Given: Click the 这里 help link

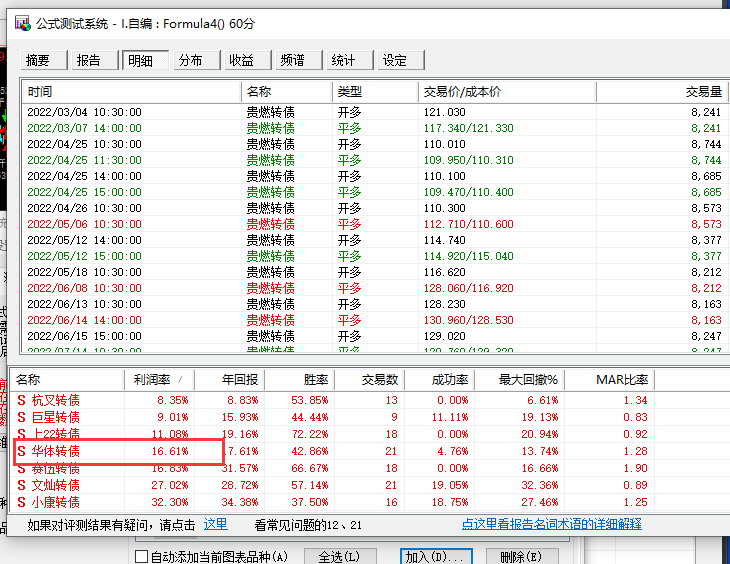Looking at the screenshot, I should [x=216, y=524].
